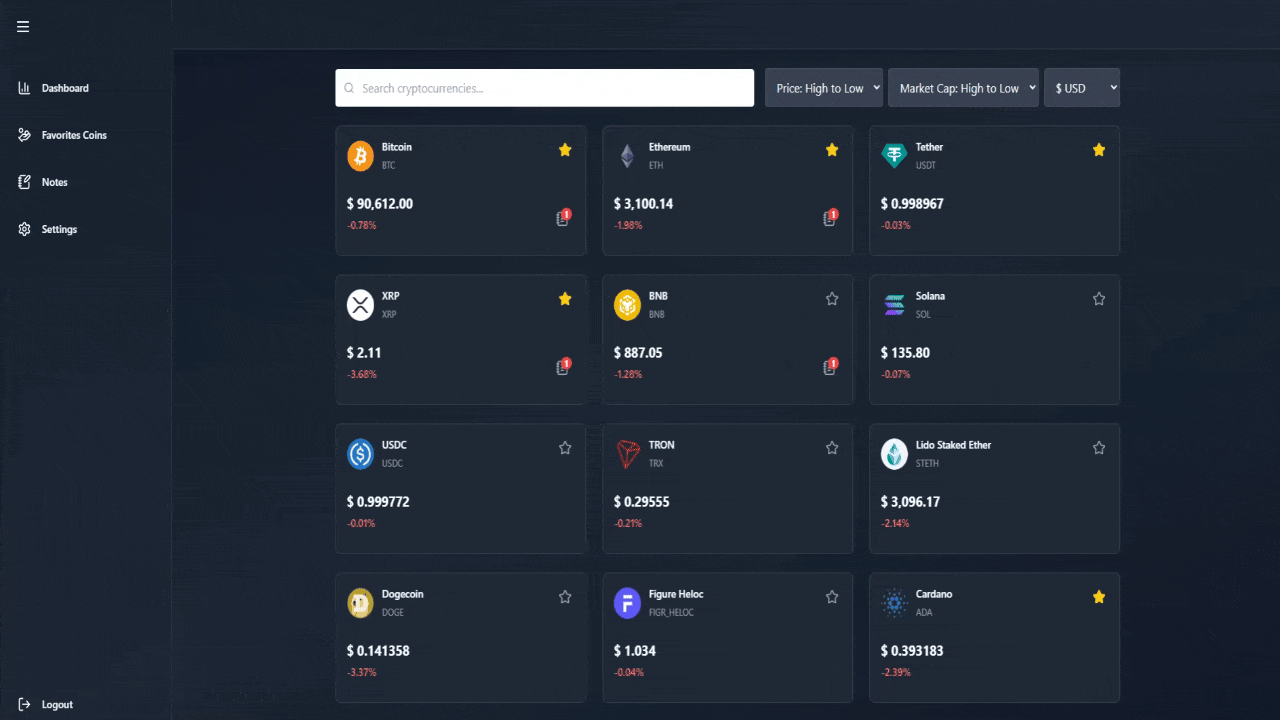1280x720 pixels.
Task: Unfavorite Bitcoin by clicking its star
Action: [x=565, y=149]
